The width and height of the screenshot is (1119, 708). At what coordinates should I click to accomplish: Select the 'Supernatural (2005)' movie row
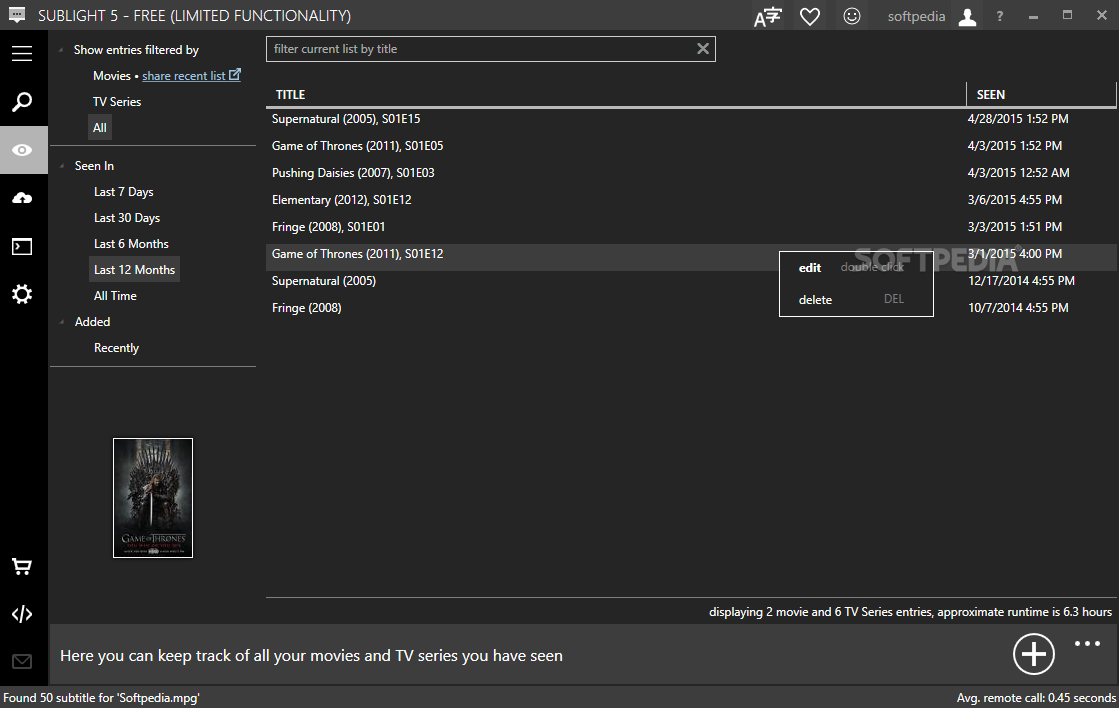pyautogui.click(x=691, y=281)
